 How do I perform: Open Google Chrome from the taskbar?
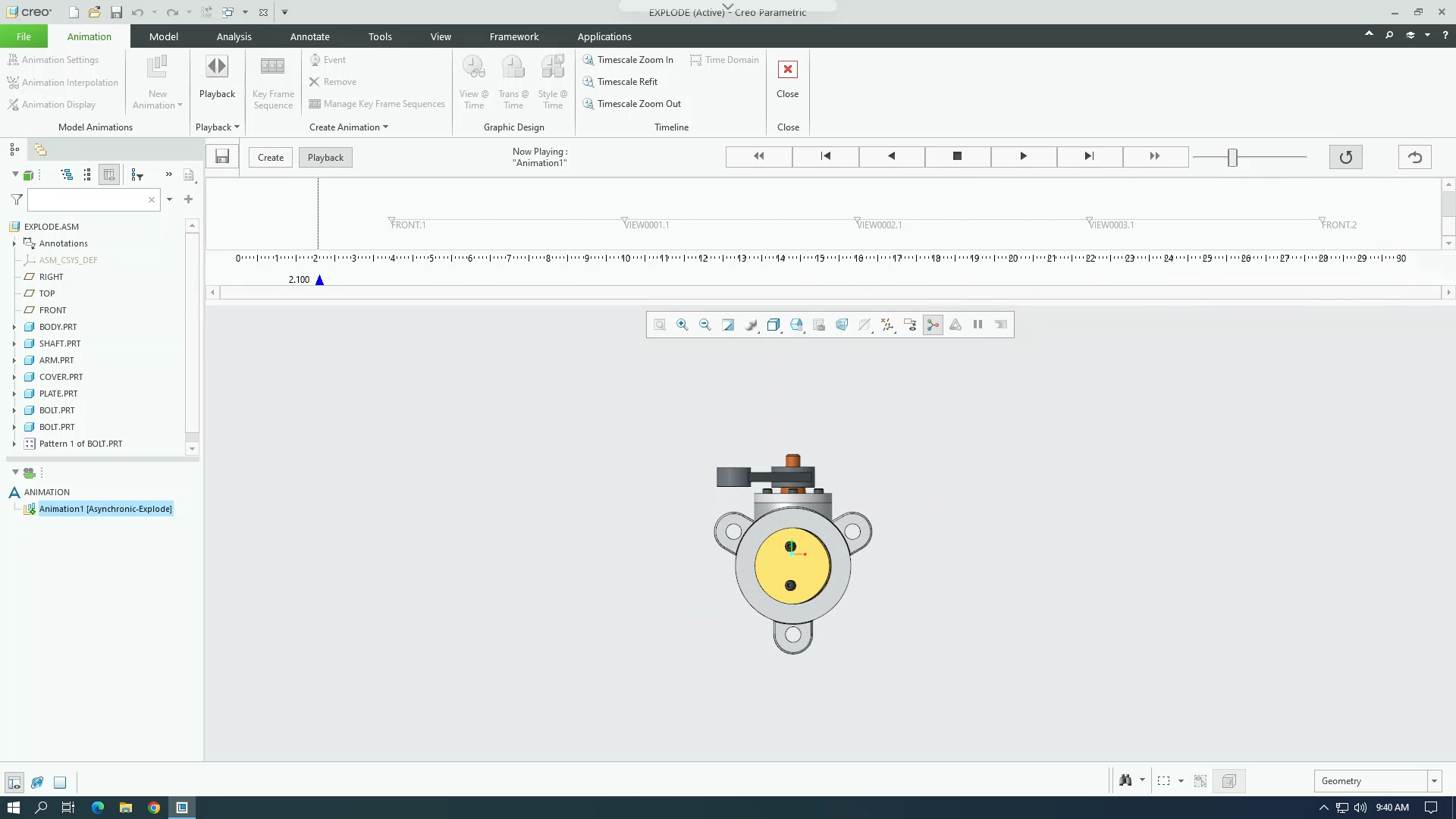154,808
